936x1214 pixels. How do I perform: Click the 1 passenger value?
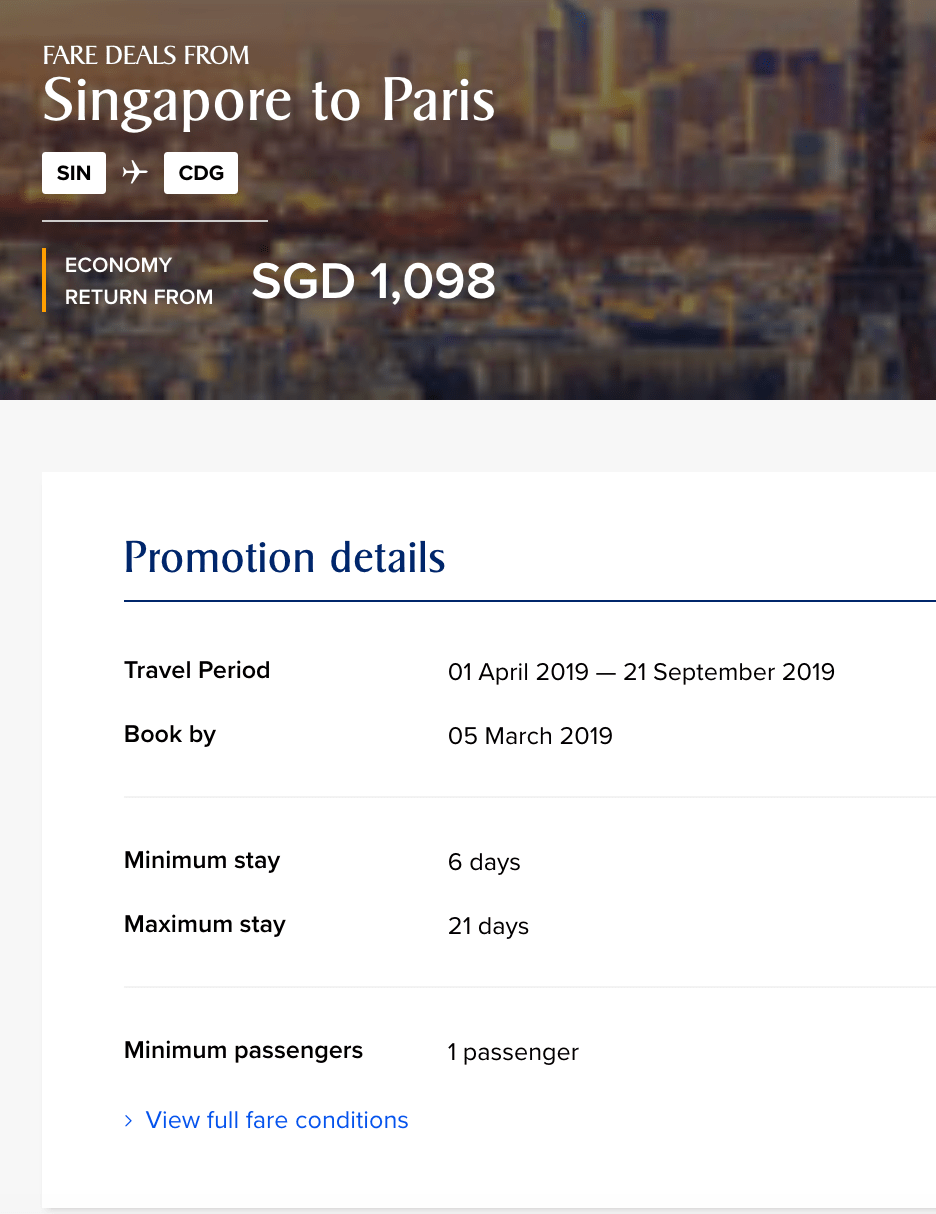click(513, 1052)
